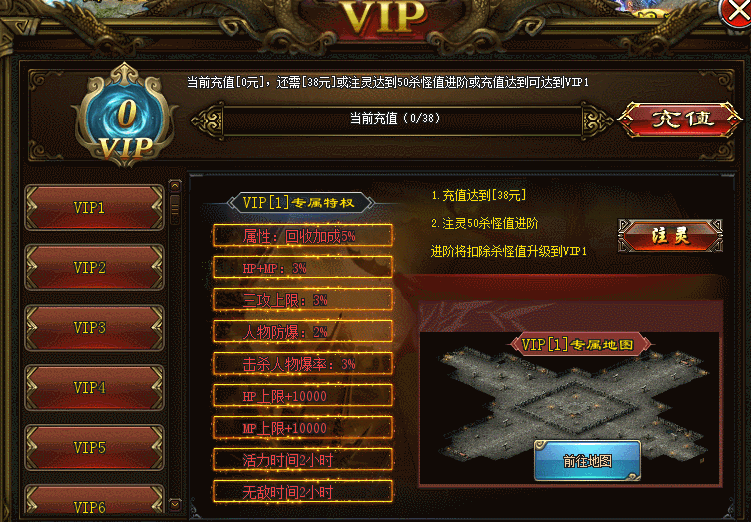
Task: Select the 击杀人物爆率：3% privilege row
Action: coord(303,364)
